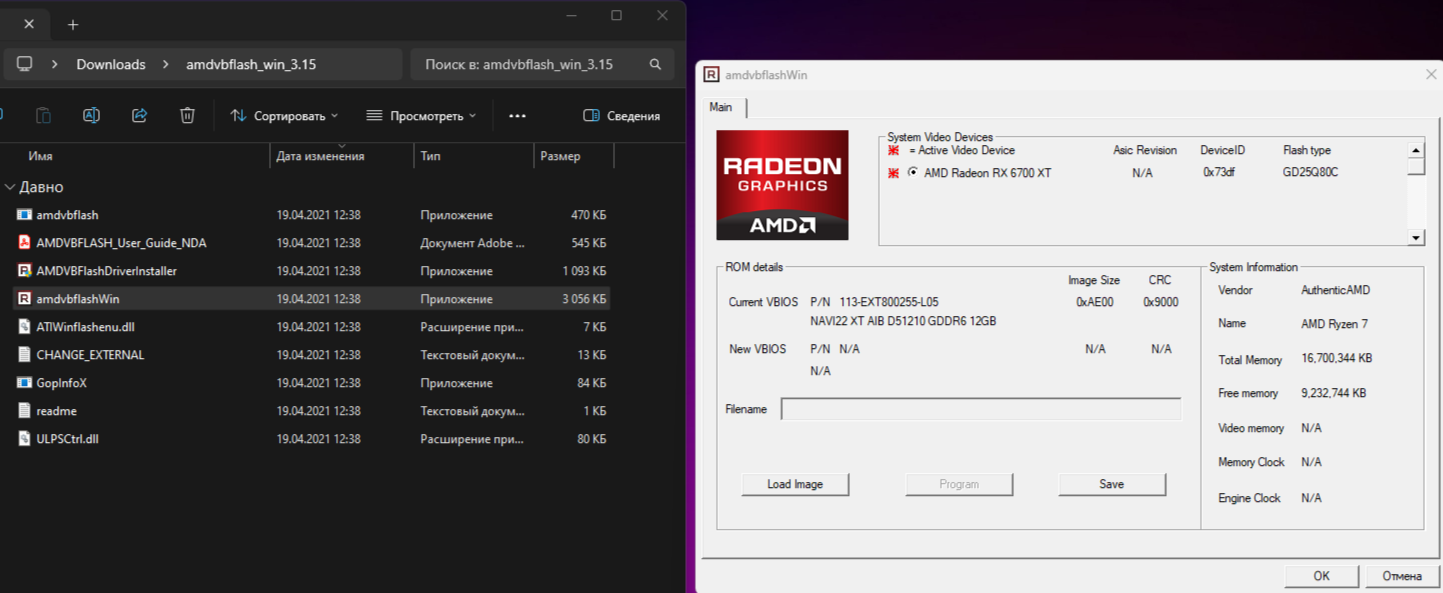Open the three-dots more options menu
Image resolution: width=1443 pixels, height=593 pixels.
[517, 116]
